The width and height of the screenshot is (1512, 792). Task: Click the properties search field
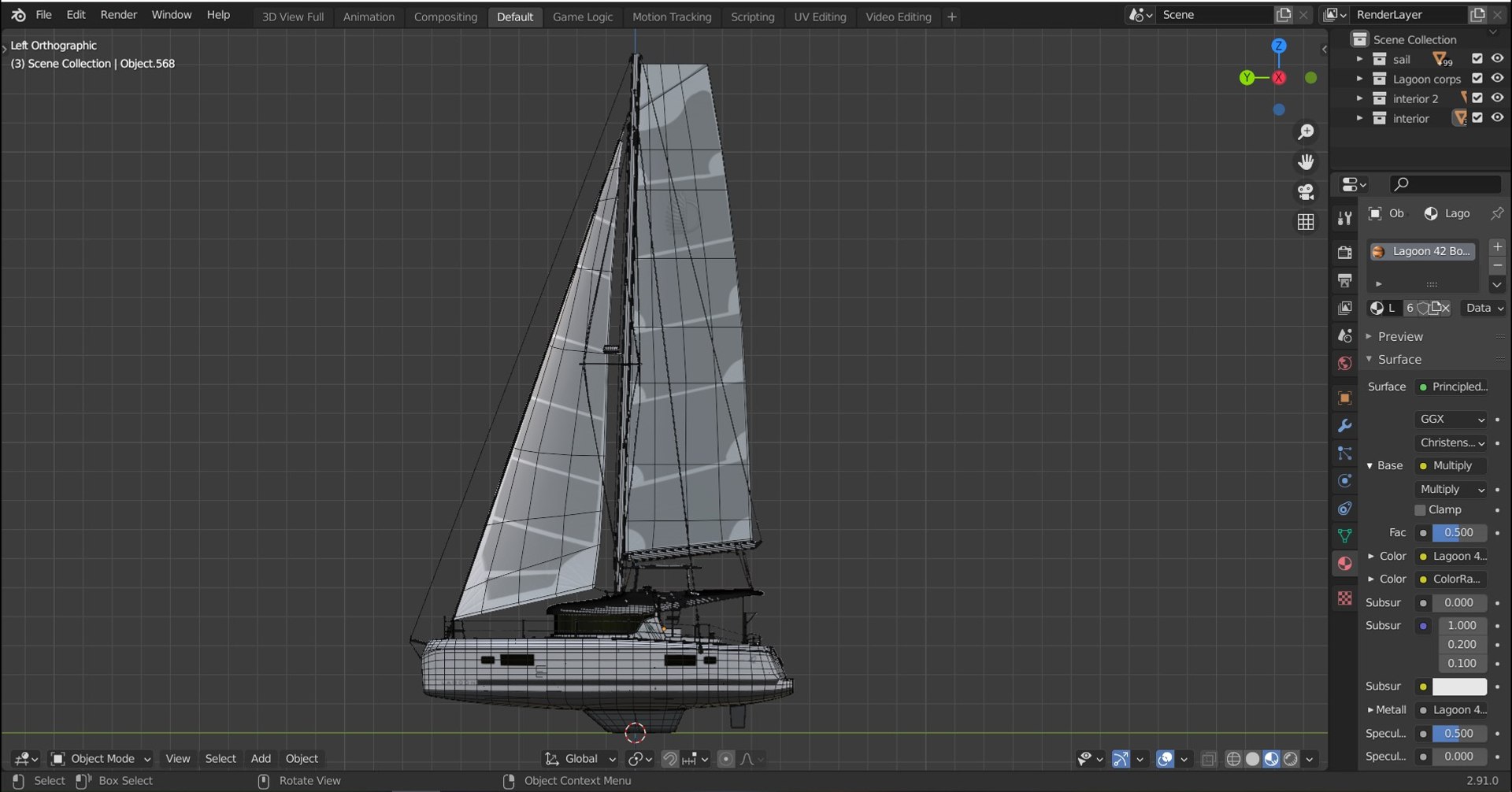coord(1445,184)
